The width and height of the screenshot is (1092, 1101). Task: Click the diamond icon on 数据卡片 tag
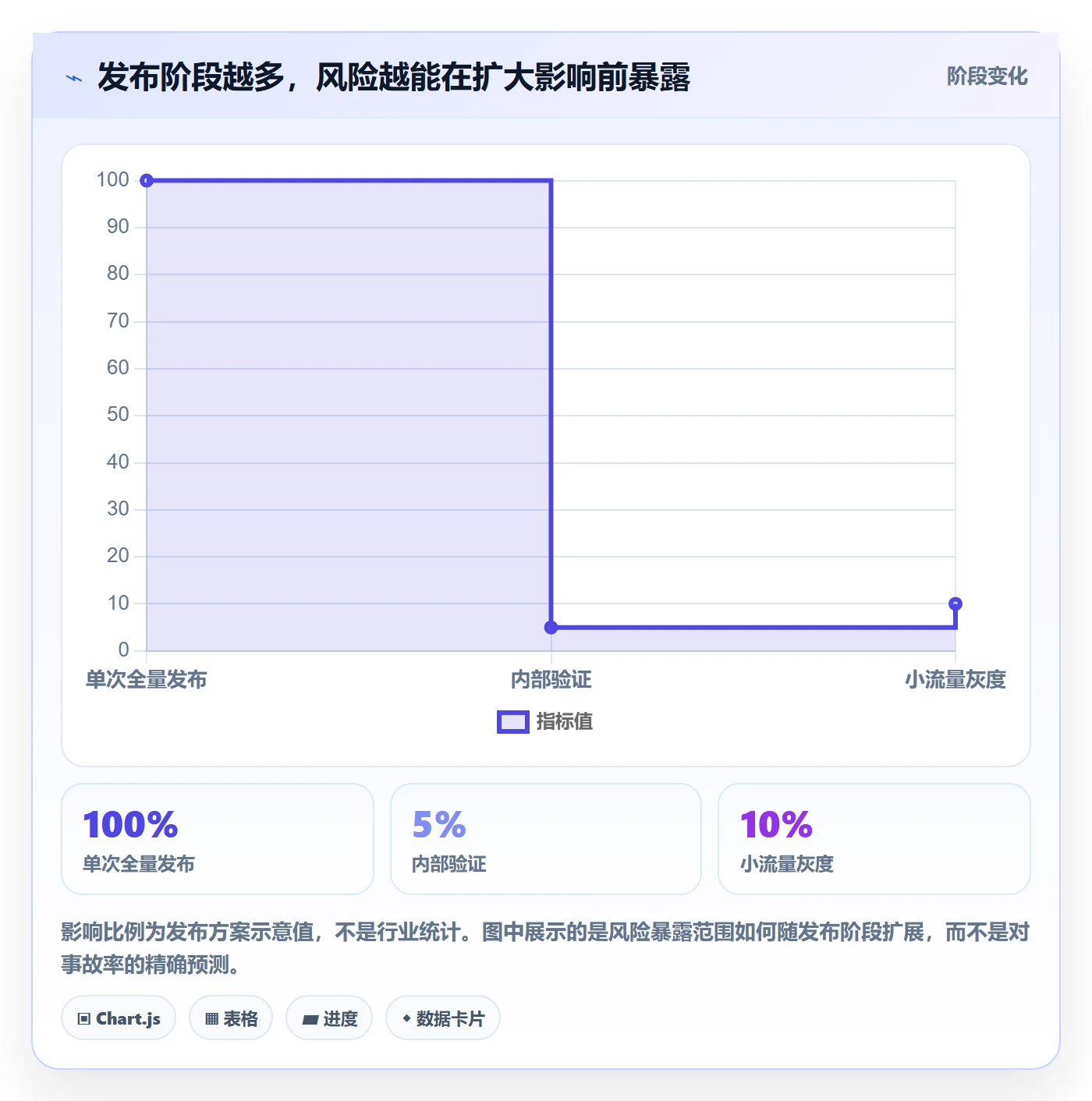[x=406, y=1018]
